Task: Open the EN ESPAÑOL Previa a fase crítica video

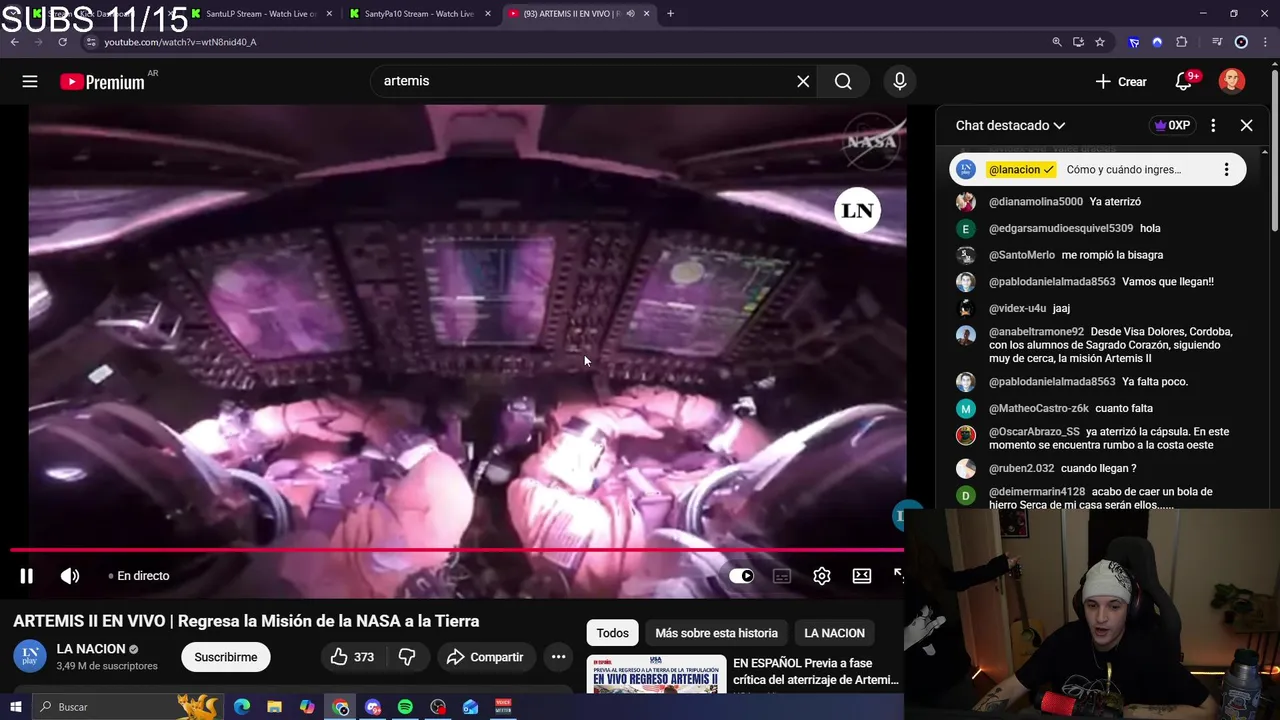Action: click(x=816, y=672)
